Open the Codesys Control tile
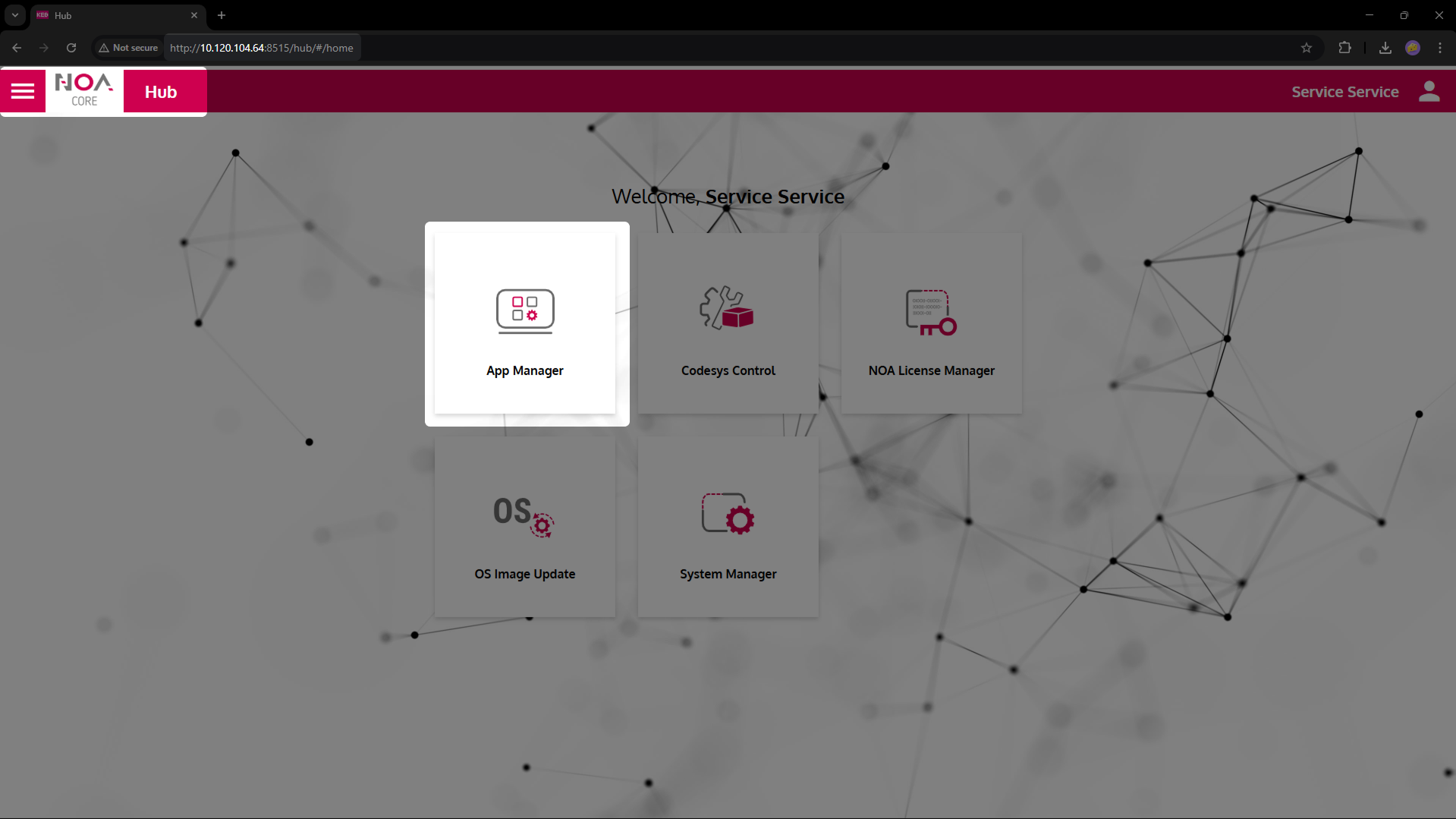 (728, 324)
